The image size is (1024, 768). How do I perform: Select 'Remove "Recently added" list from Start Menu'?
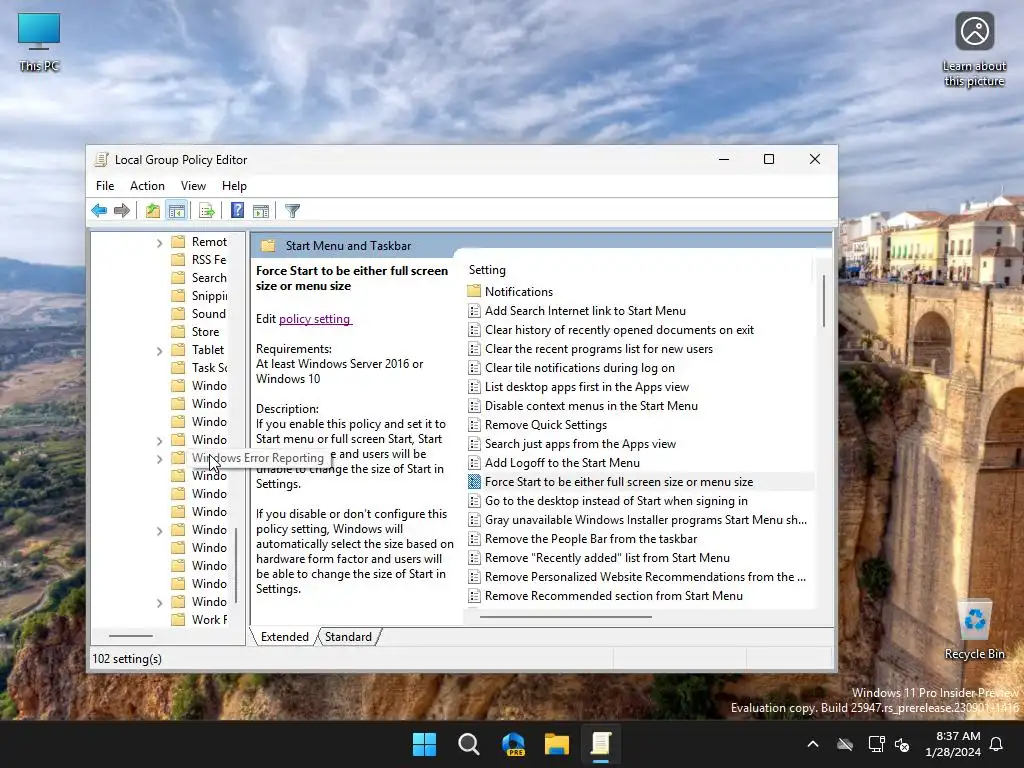pos(607,558)
